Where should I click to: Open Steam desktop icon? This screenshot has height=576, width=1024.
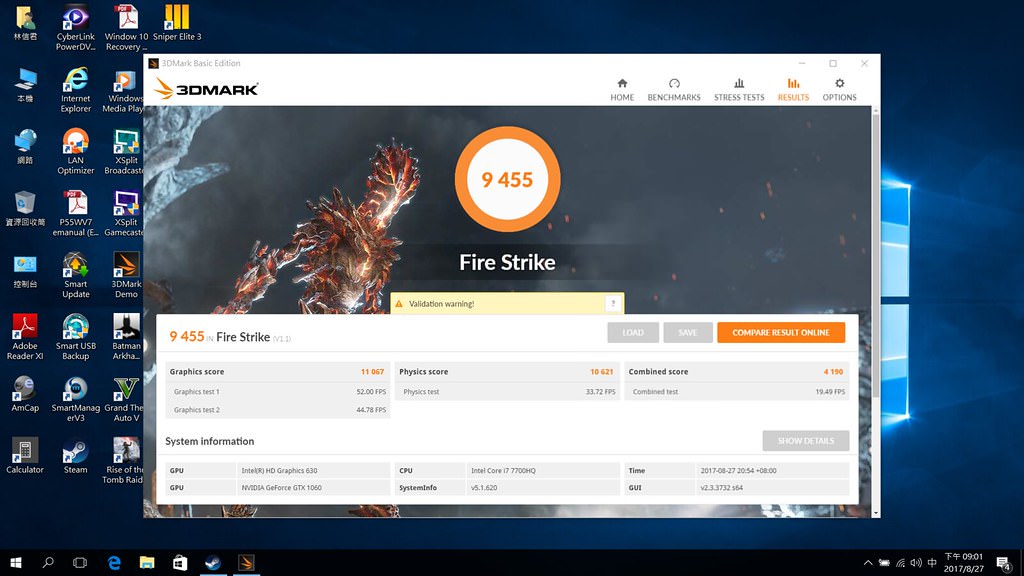coord(76,456)
